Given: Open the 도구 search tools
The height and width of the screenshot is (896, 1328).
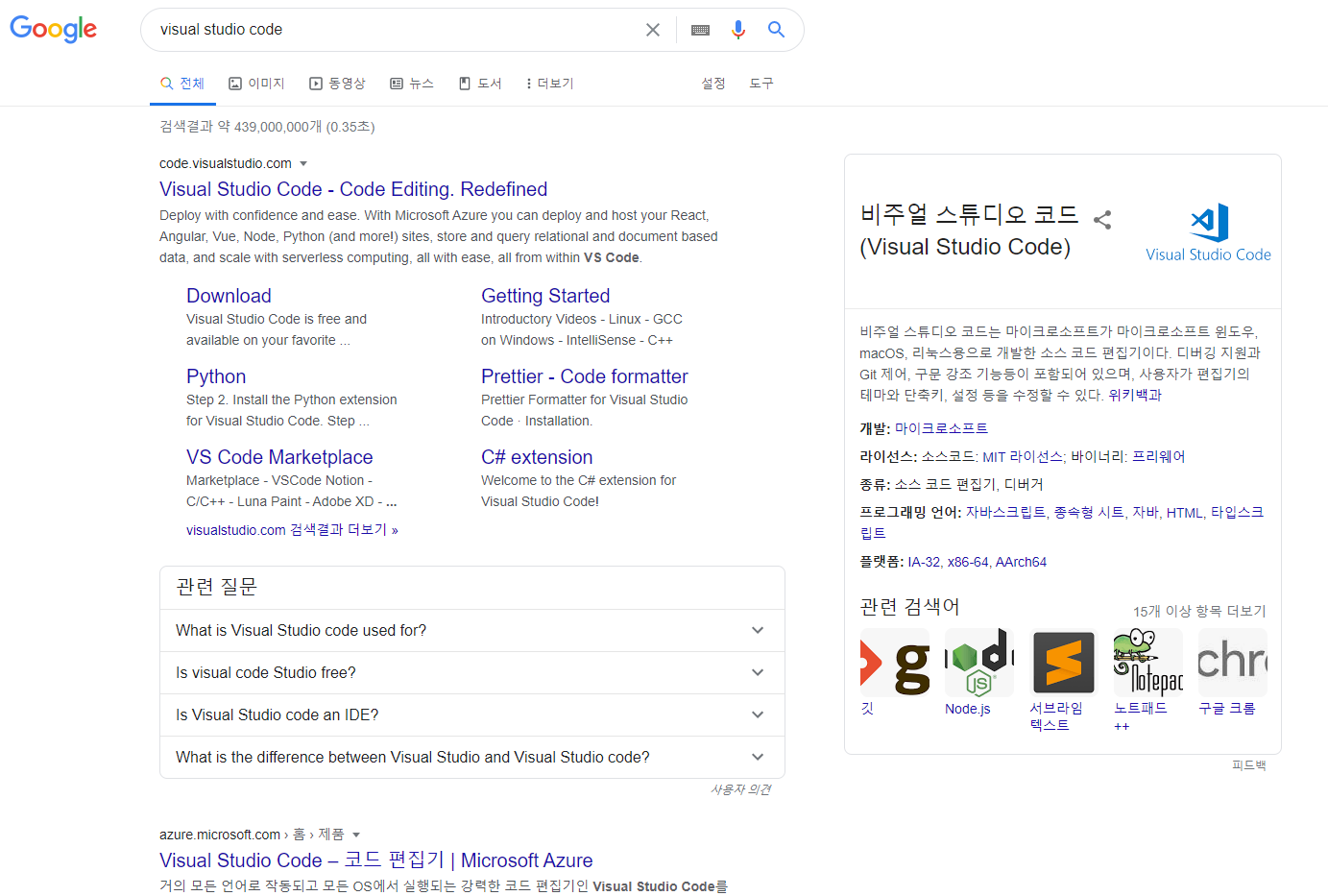Looking at the screenshot, I should [x=761, y=84].
